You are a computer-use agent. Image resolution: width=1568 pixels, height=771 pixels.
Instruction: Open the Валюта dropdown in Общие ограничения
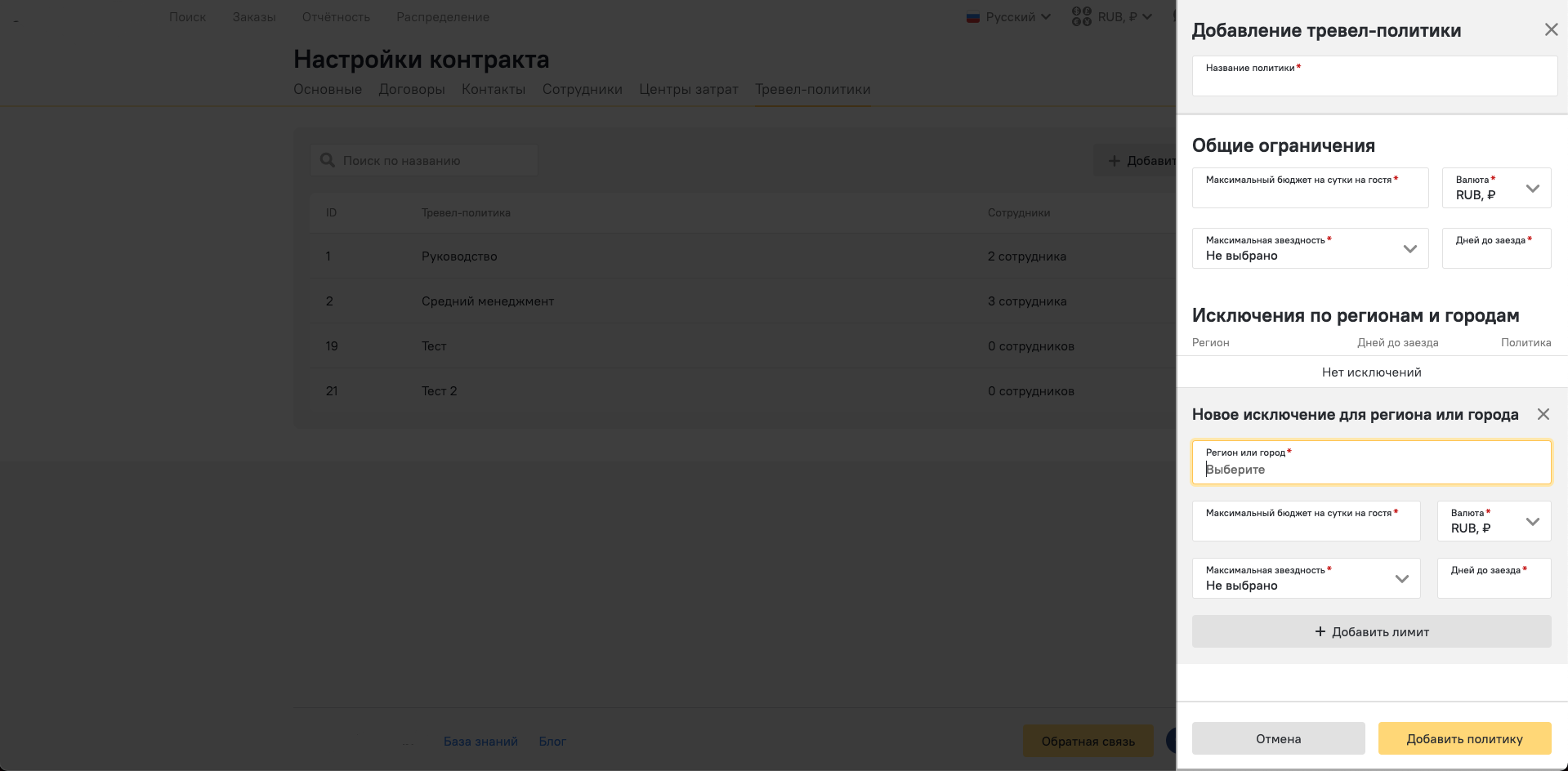coord(1496,188)
